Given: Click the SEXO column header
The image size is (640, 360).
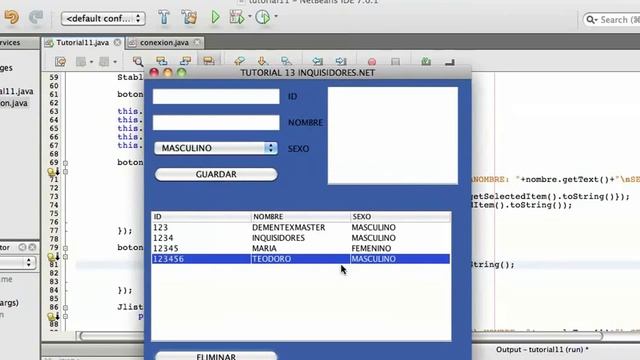Looking at the screenshot, I should coord(400,217).
